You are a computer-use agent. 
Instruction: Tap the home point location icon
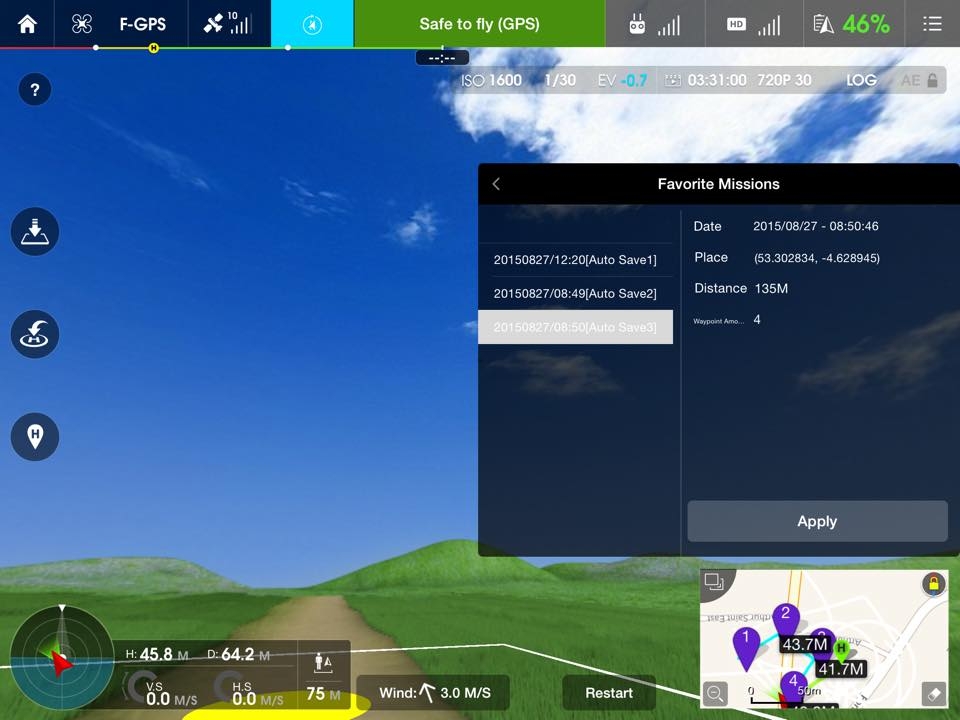click(35, 436)
